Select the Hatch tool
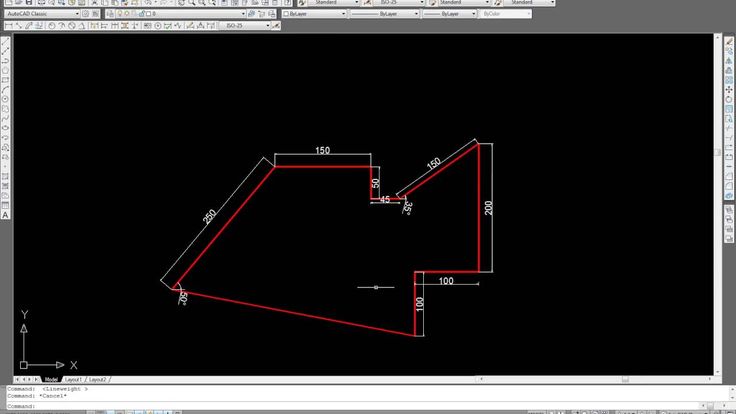The height and width of the screenshot is (414, 736). [5, 176]
